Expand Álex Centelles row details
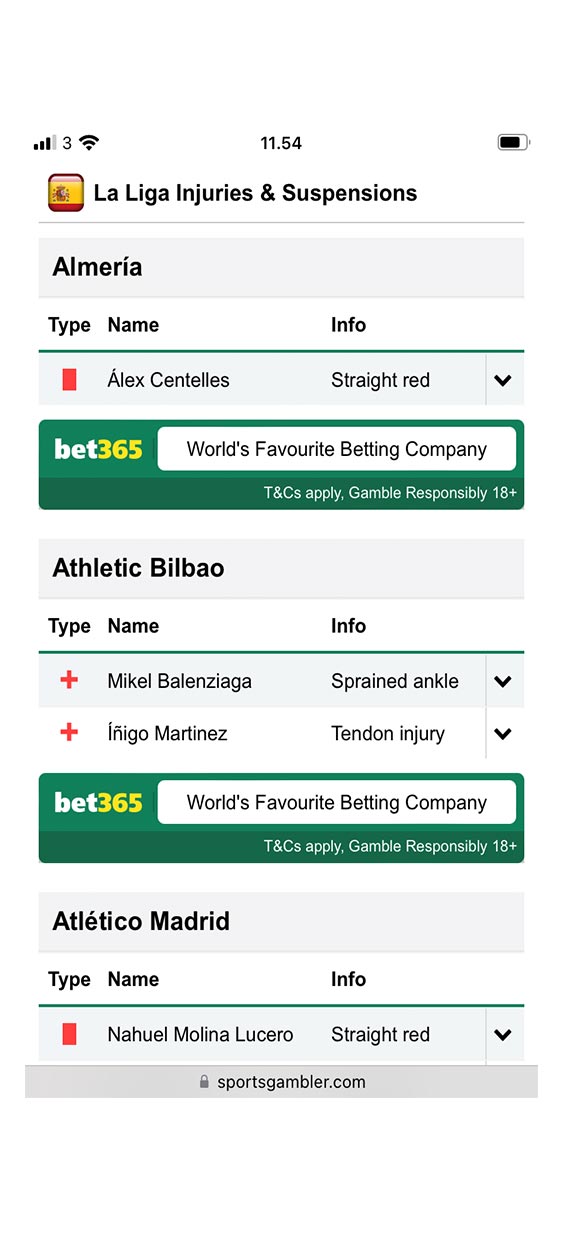This screenshot has height=1259, width=564. tap(503, 380)
